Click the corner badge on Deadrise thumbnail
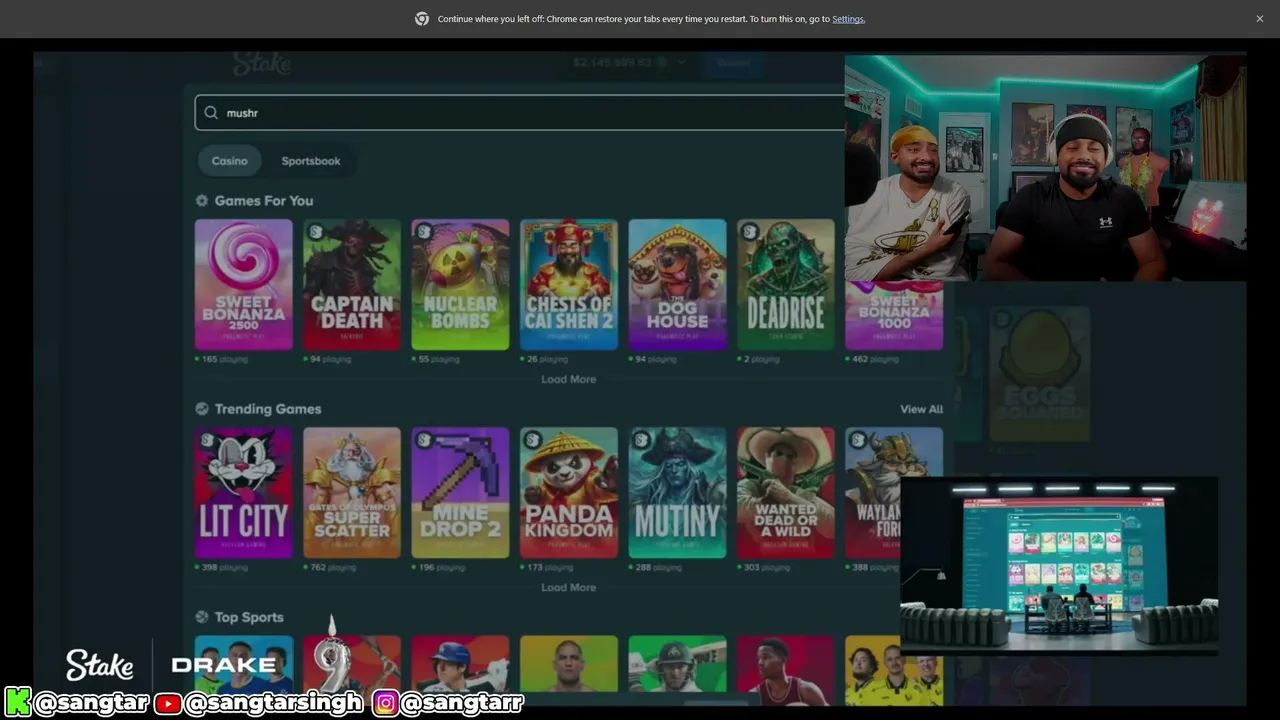Viewport: 1280px width, 720px height. click(x=750, y=232)
